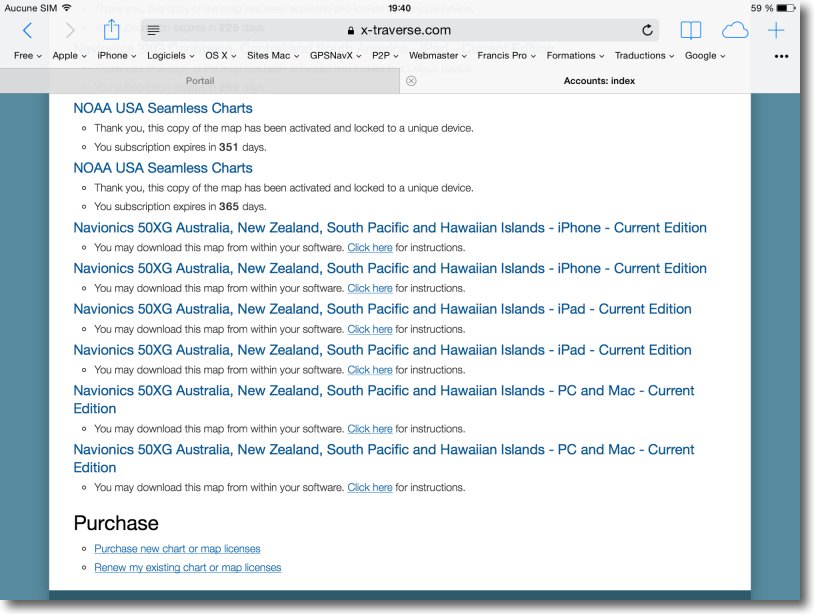Screen dimensions: 814x614
Task: Expand the Free favorites folder
Action: (28, 56)
